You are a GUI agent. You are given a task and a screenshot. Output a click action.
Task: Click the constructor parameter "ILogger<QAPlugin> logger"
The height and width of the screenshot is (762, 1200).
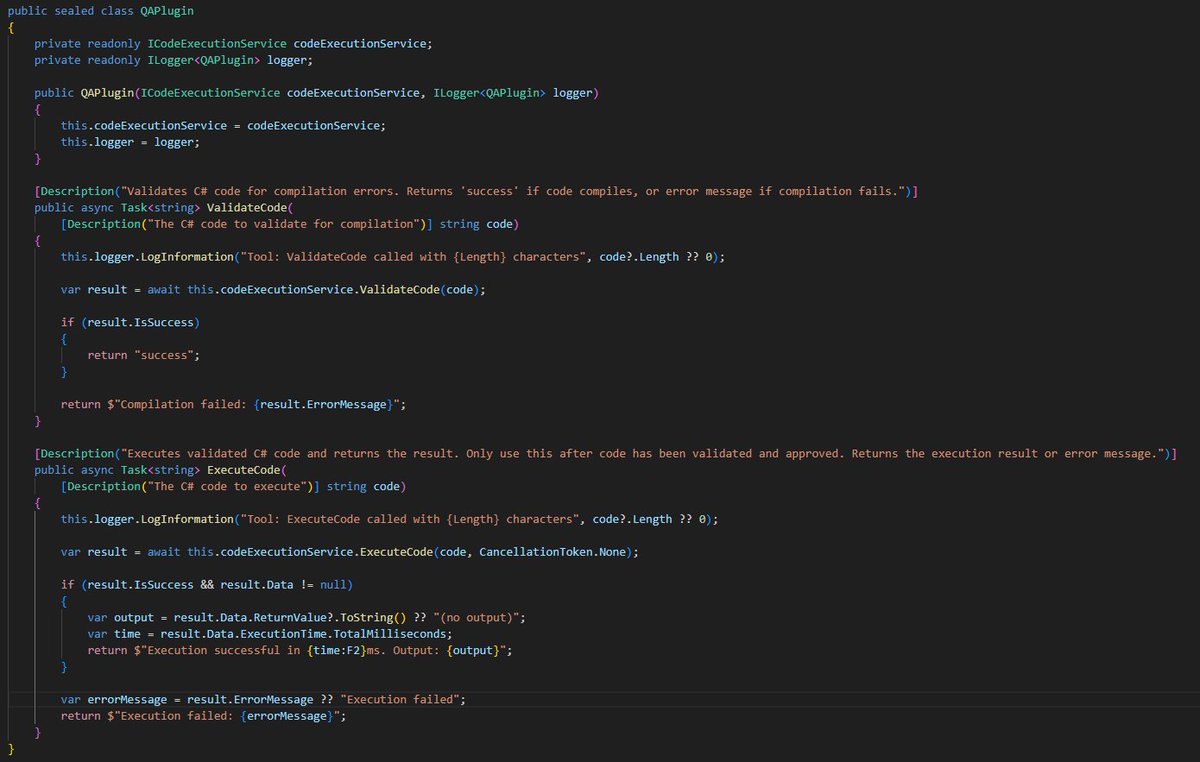[x=513, y=92]
